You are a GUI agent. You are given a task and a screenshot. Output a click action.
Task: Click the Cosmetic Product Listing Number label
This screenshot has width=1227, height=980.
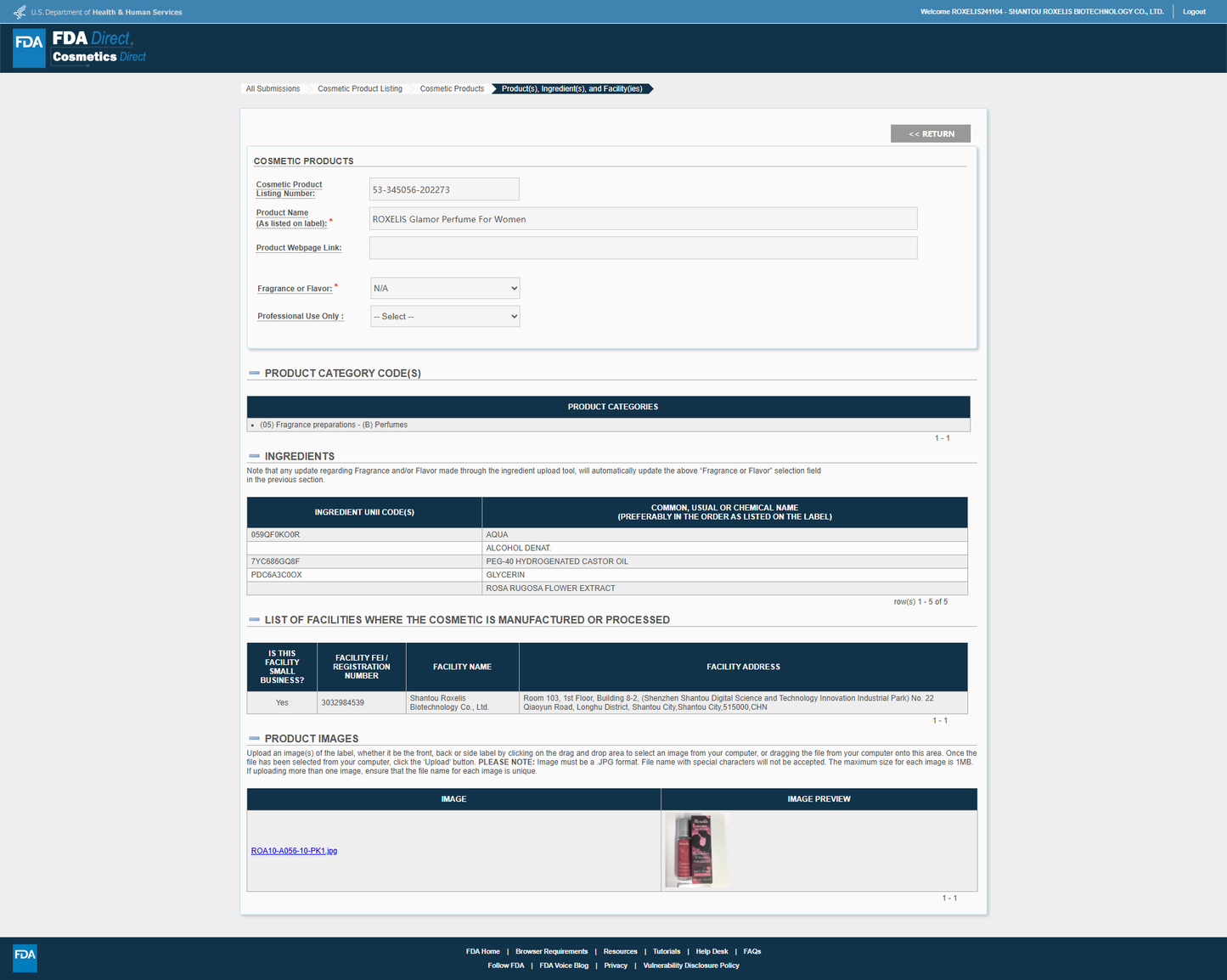click(289, 189)
